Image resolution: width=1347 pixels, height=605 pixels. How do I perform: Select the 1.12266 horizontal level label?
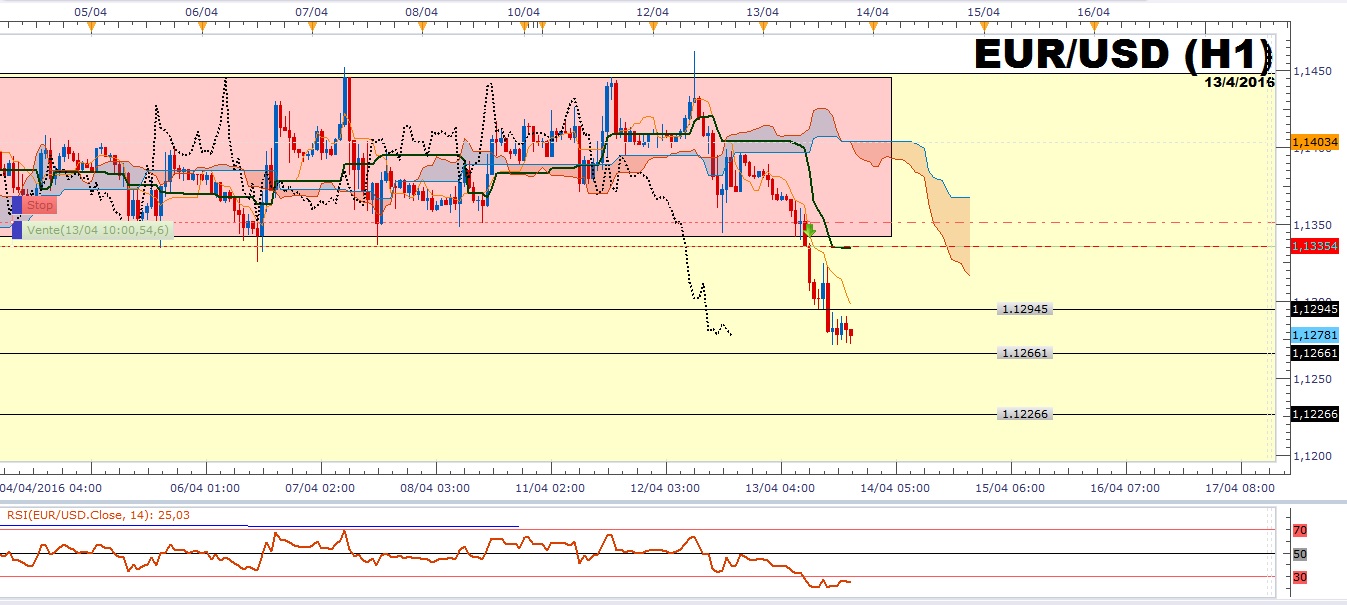(1025, 414)
